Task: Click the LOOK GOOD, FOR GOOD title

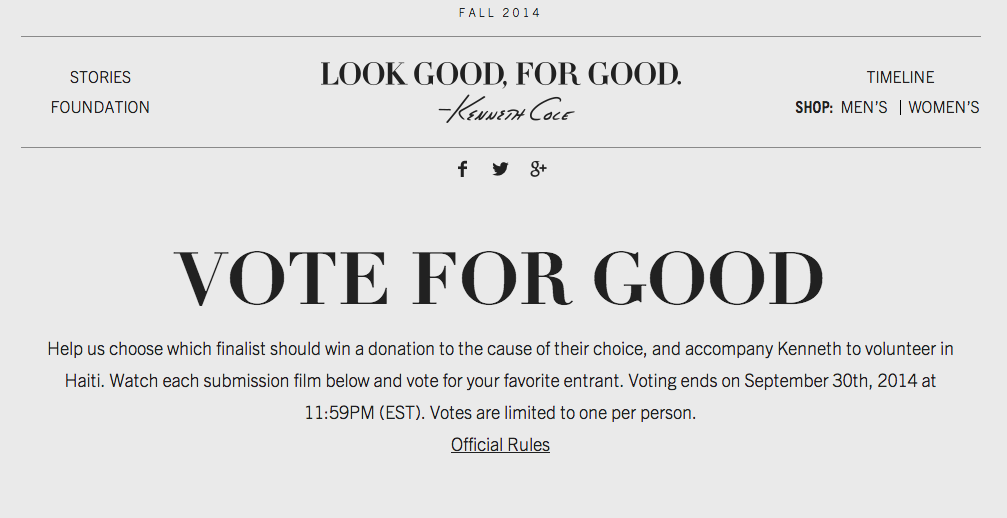Action: 501,75
